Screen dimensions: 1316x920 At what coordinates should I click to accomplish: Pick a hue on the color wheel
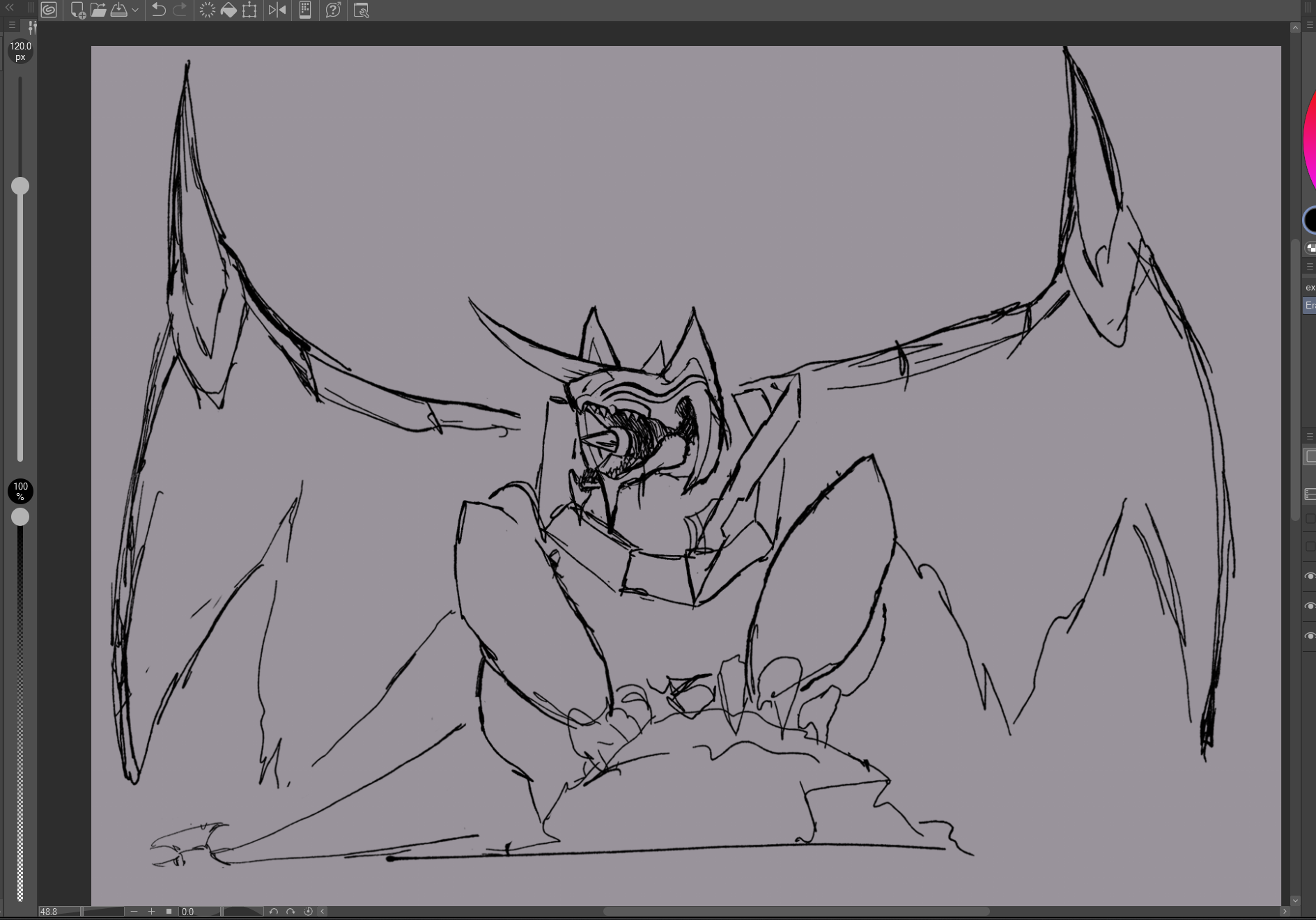[1310, 141]
